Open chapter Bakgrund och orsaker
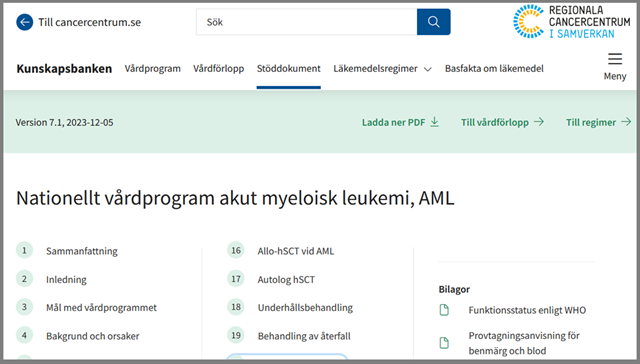 pyautogui.click(x=93, y=336)
